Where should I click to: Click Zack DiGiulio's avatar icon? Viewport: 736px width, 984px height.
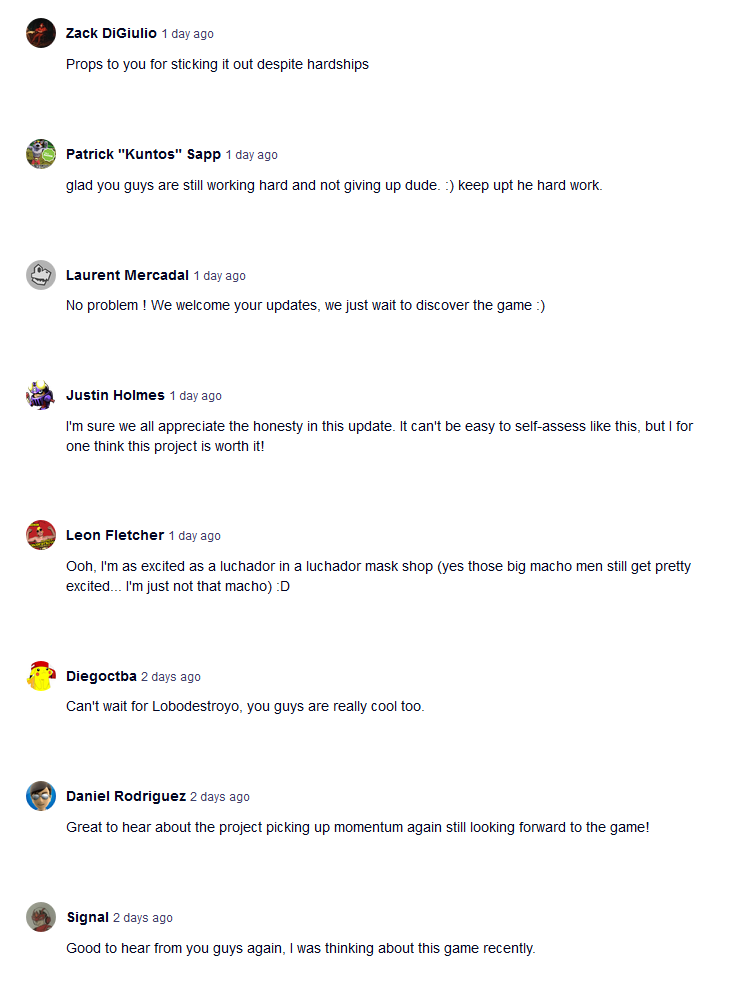click(x=41, y=34)
